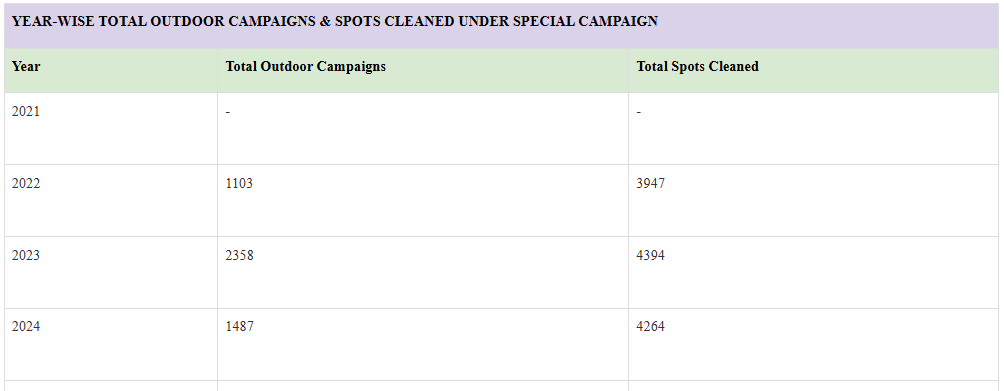Click the dash in 2021 campaigns cell
Screen dimensions: 1004x391
tap(228, 112)
